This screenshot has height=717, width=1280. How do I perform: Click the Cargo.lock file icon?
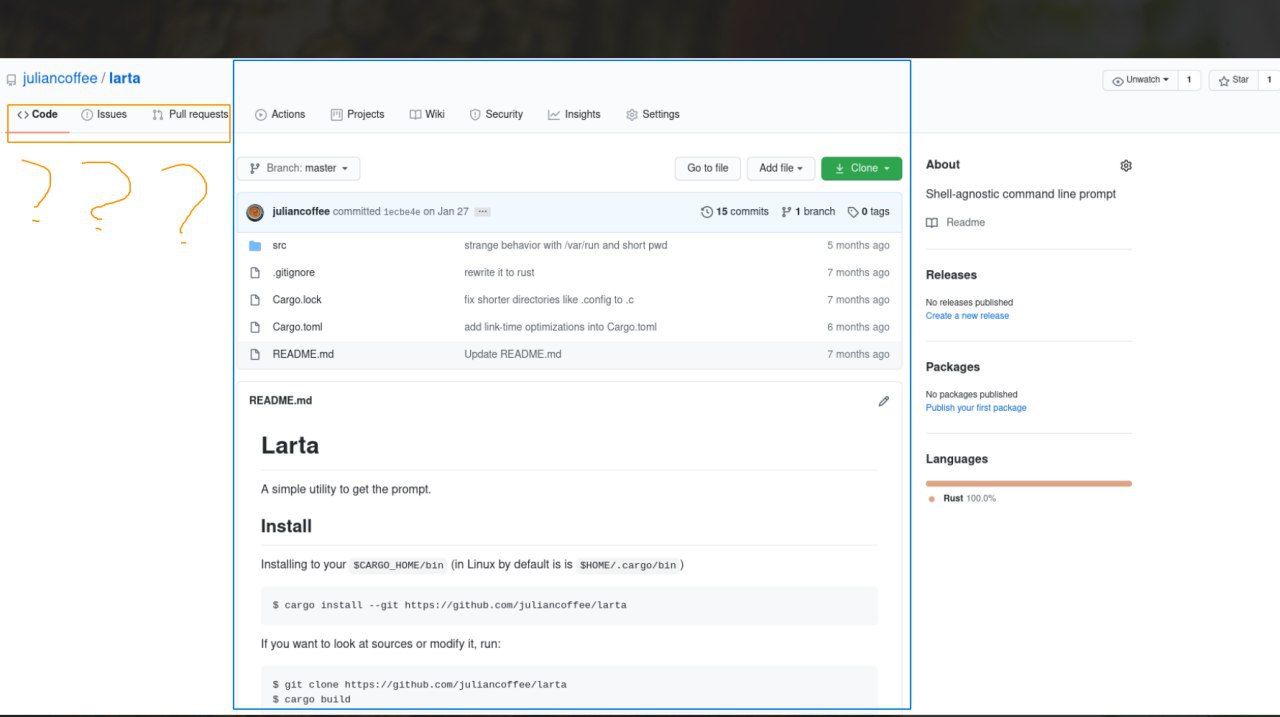254,299
